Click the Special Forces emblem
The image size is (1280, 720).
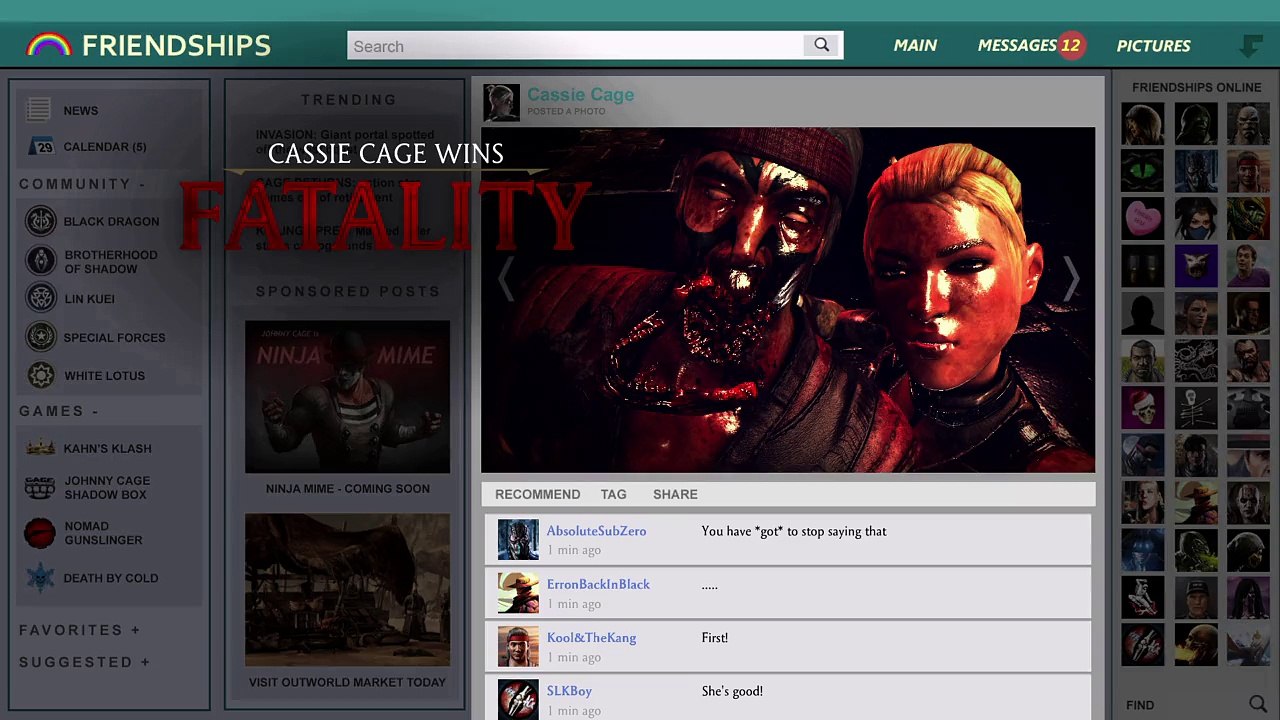tap(41, 337)
